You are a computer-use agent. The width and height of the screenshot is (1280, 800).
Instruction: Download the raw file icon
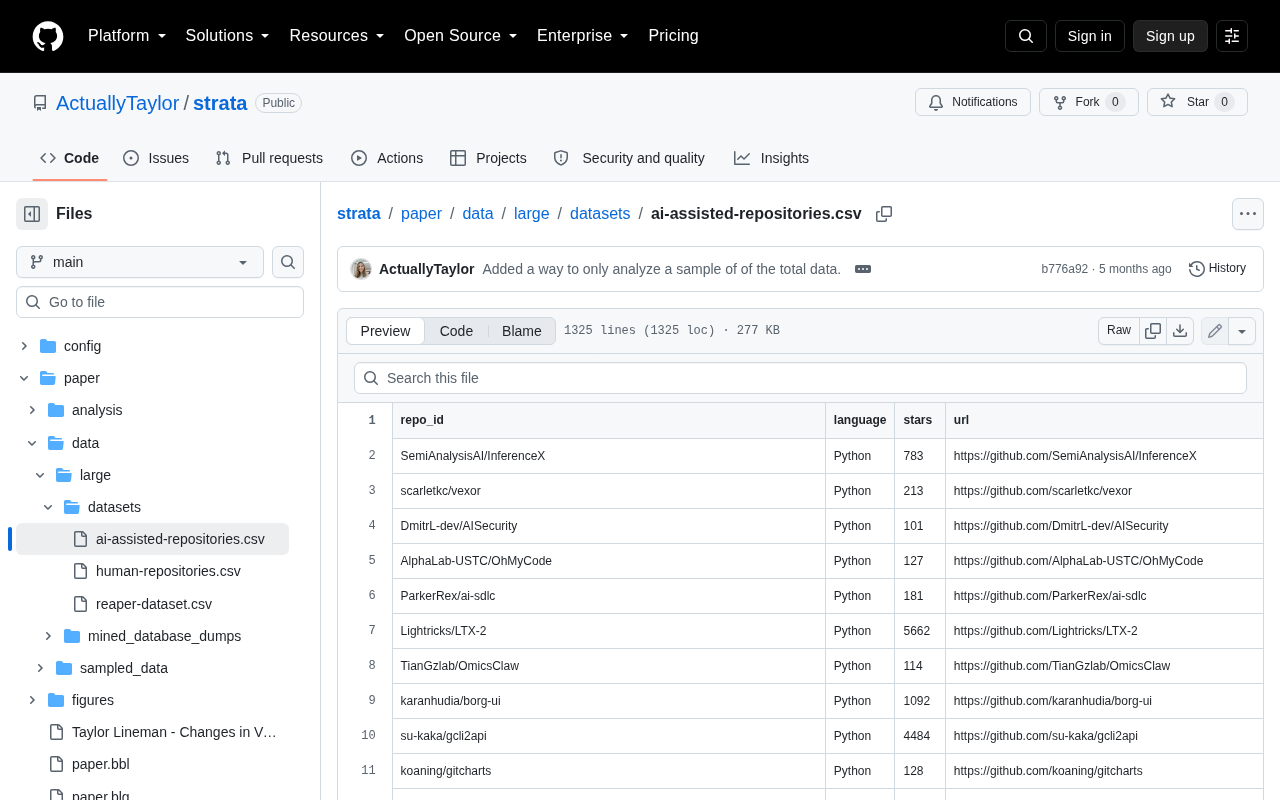point(1180,331)
